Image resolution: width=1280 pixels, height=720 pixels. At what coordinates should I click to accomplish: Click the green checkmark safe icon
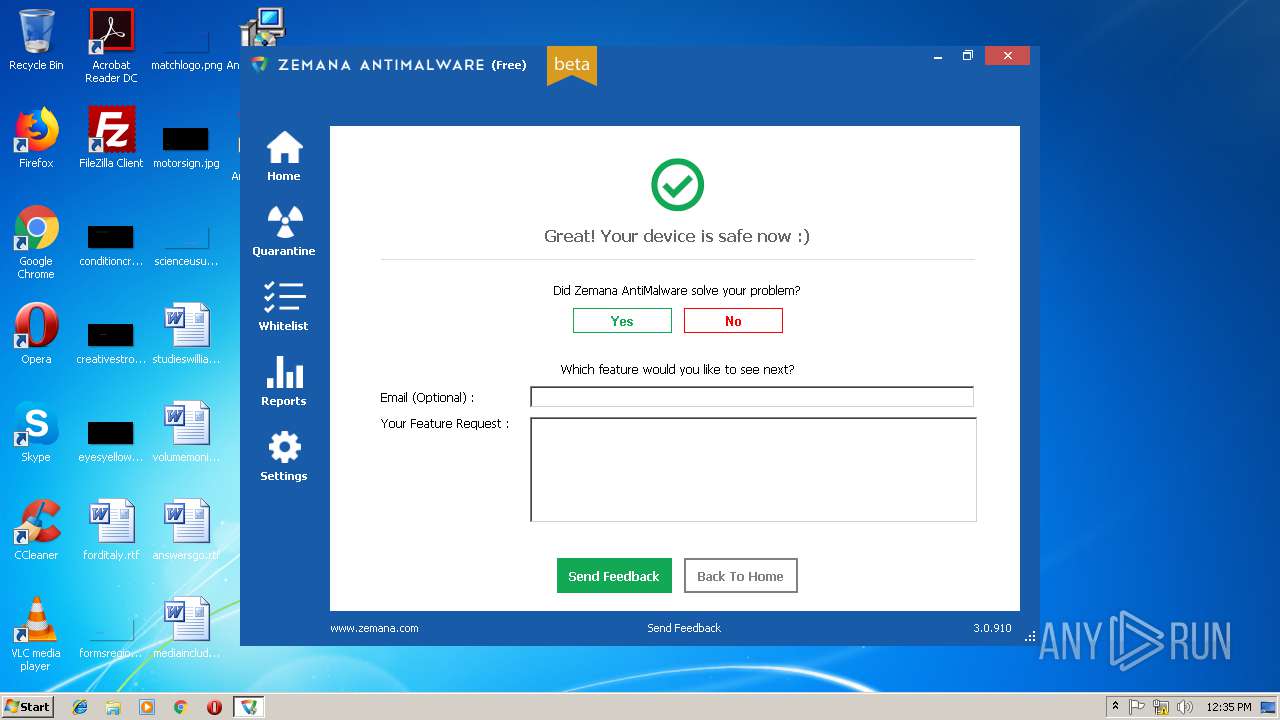pos(678,185)
